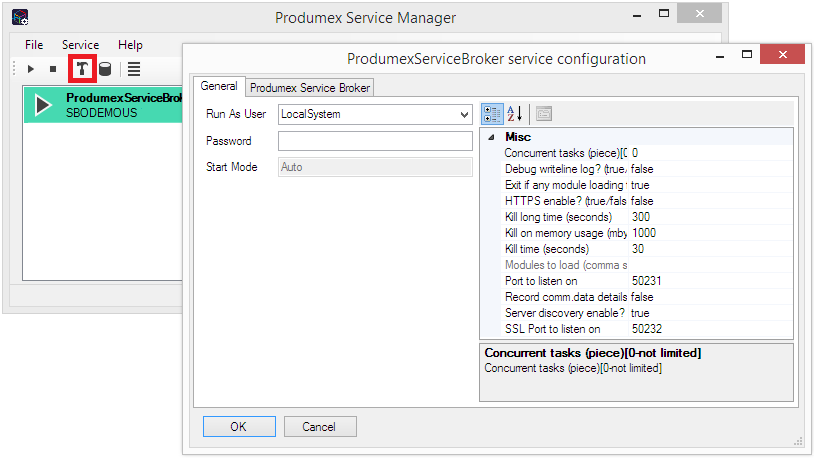
Task: Switch to the Produmex Service Broker tab
Action: tap(310, 88)
